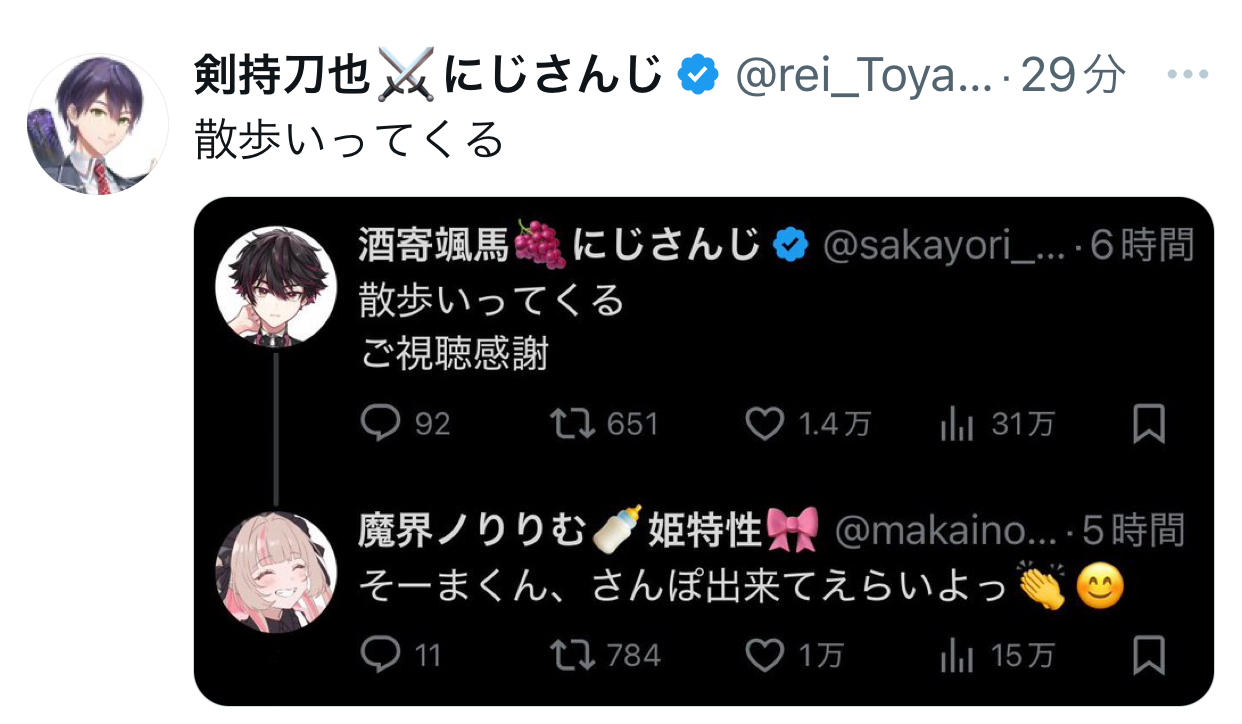The width and height of the screenshot is (1242, 724).
Task: Bookmark the 酒寄颯馬 tweet
Action: pos(1149,424)
